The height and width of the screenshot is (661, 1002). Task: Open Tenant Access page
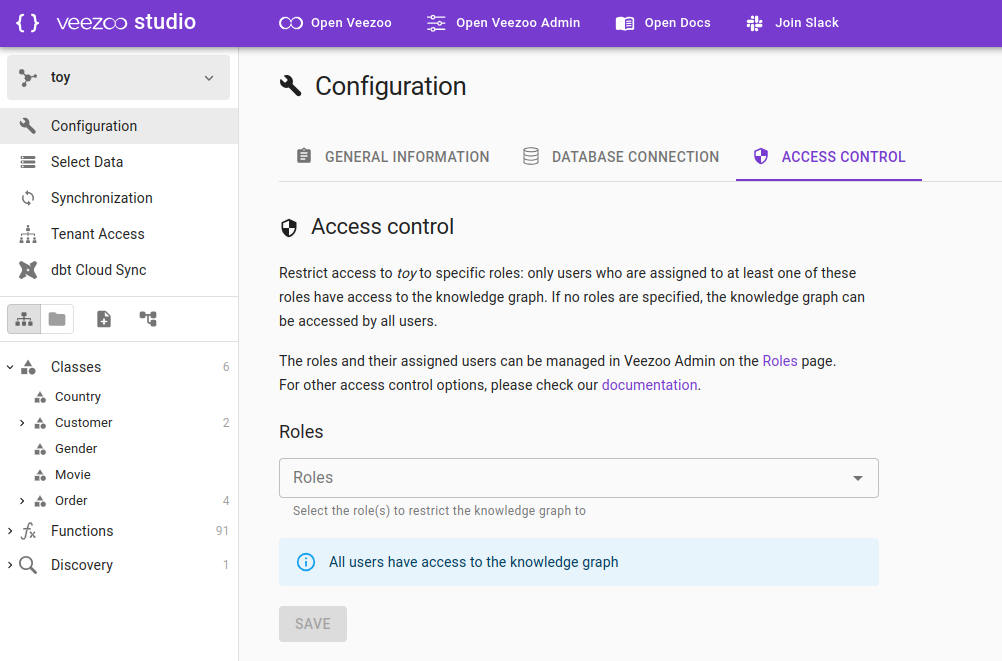(x=119, y=234)
